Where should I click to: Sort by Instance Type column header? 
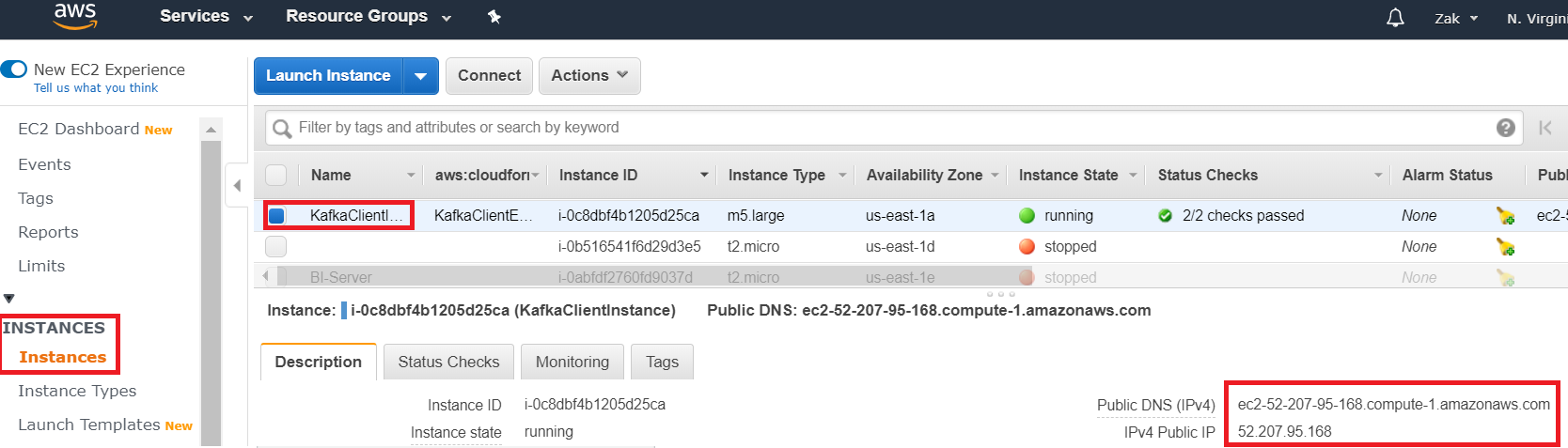tap(776, 175)
